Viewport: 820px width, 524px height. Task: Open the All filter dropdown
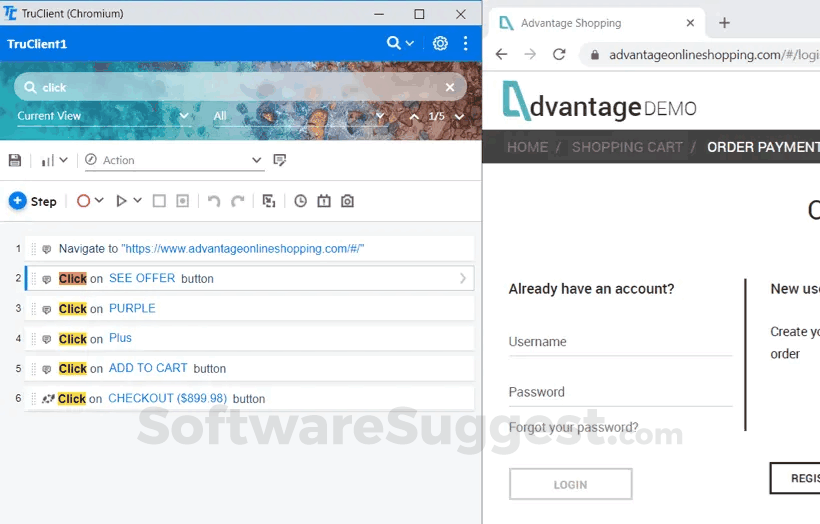(x=298, y=116)
